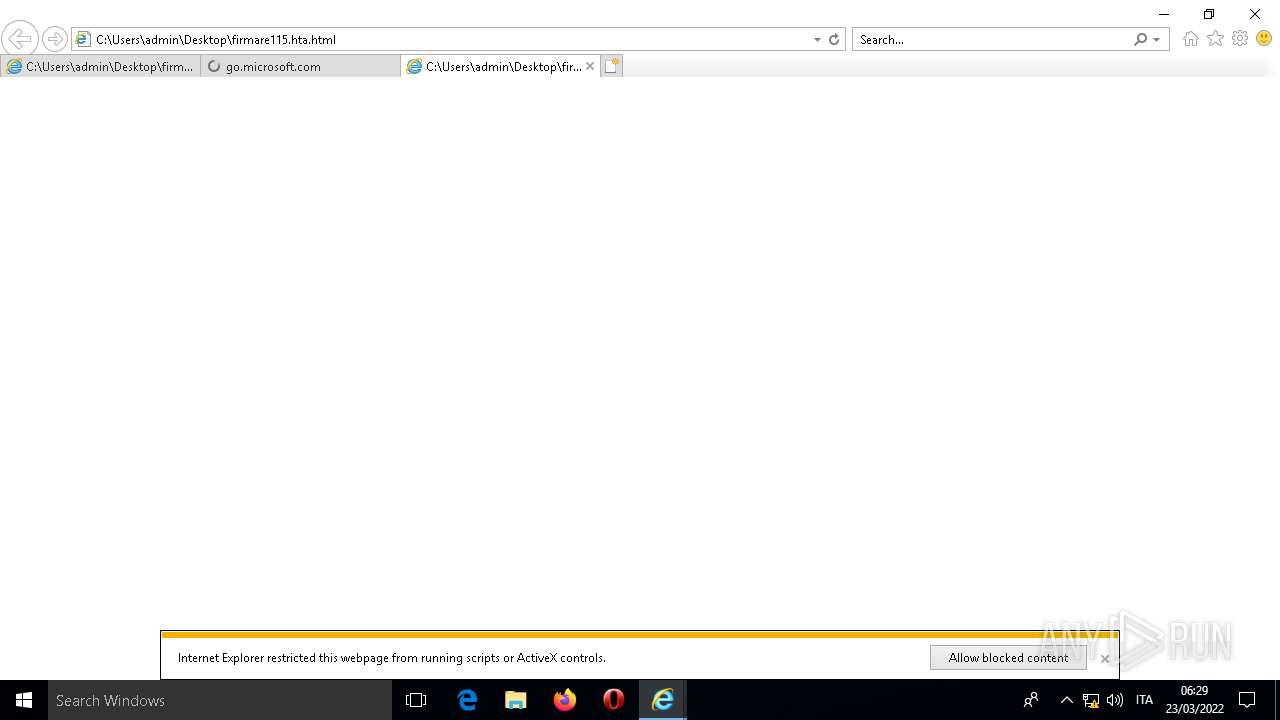Click the page icon in address bar
The height and width of the screenshot is (720, 1280).
(84, 39)
